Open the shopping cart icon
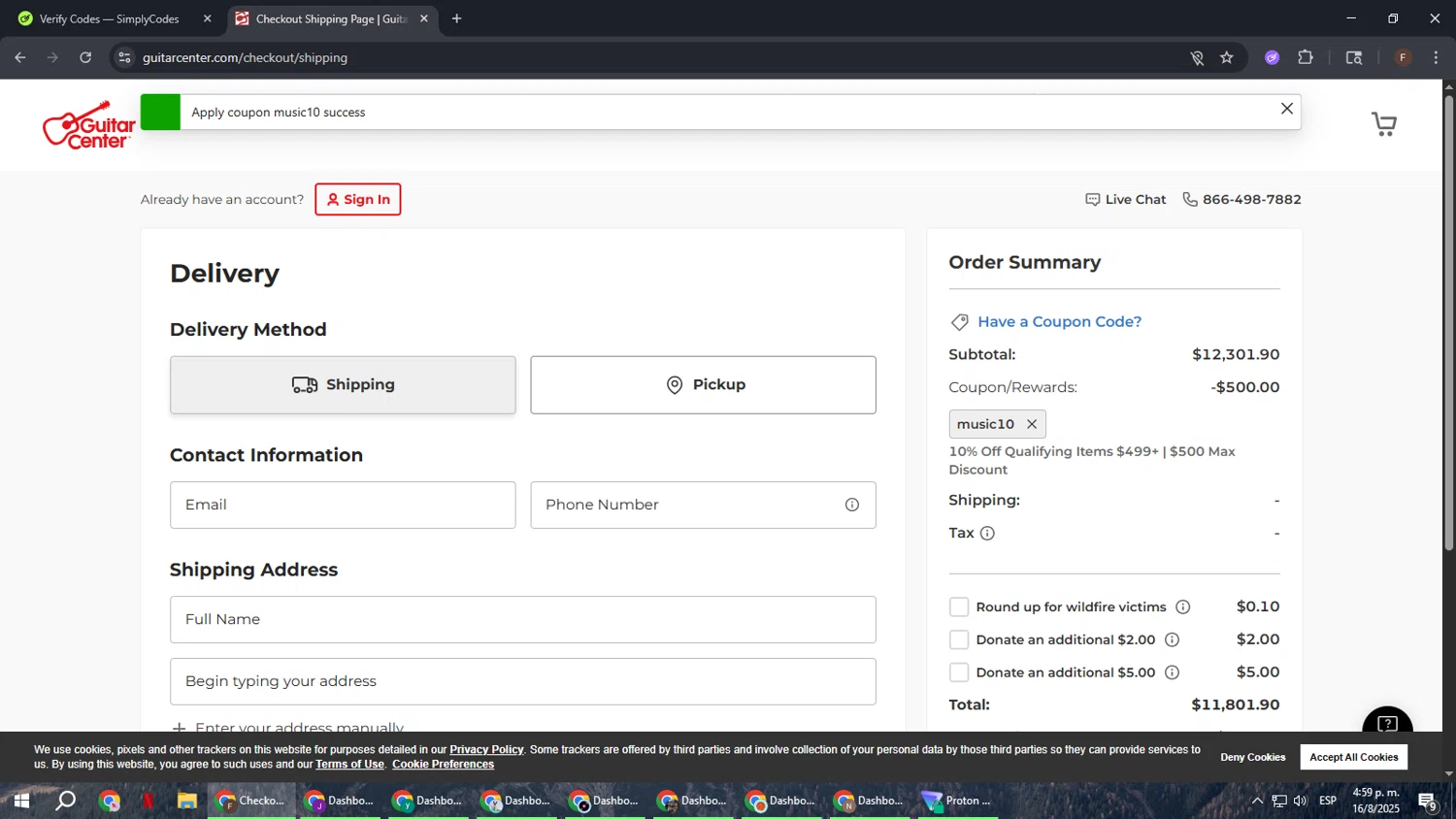The height and width of the screenshot is (819, 1456). coord(1383,124)
